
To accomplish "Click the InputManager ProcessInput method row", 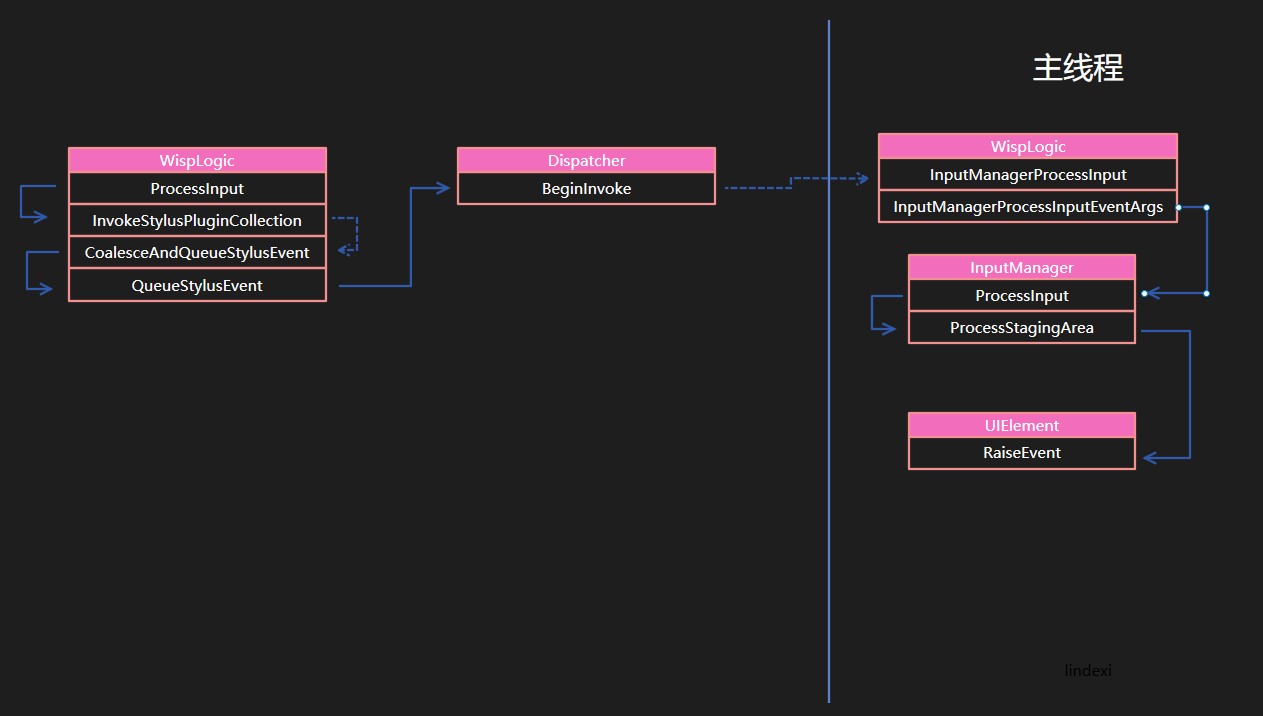I will click(1022, 296).
